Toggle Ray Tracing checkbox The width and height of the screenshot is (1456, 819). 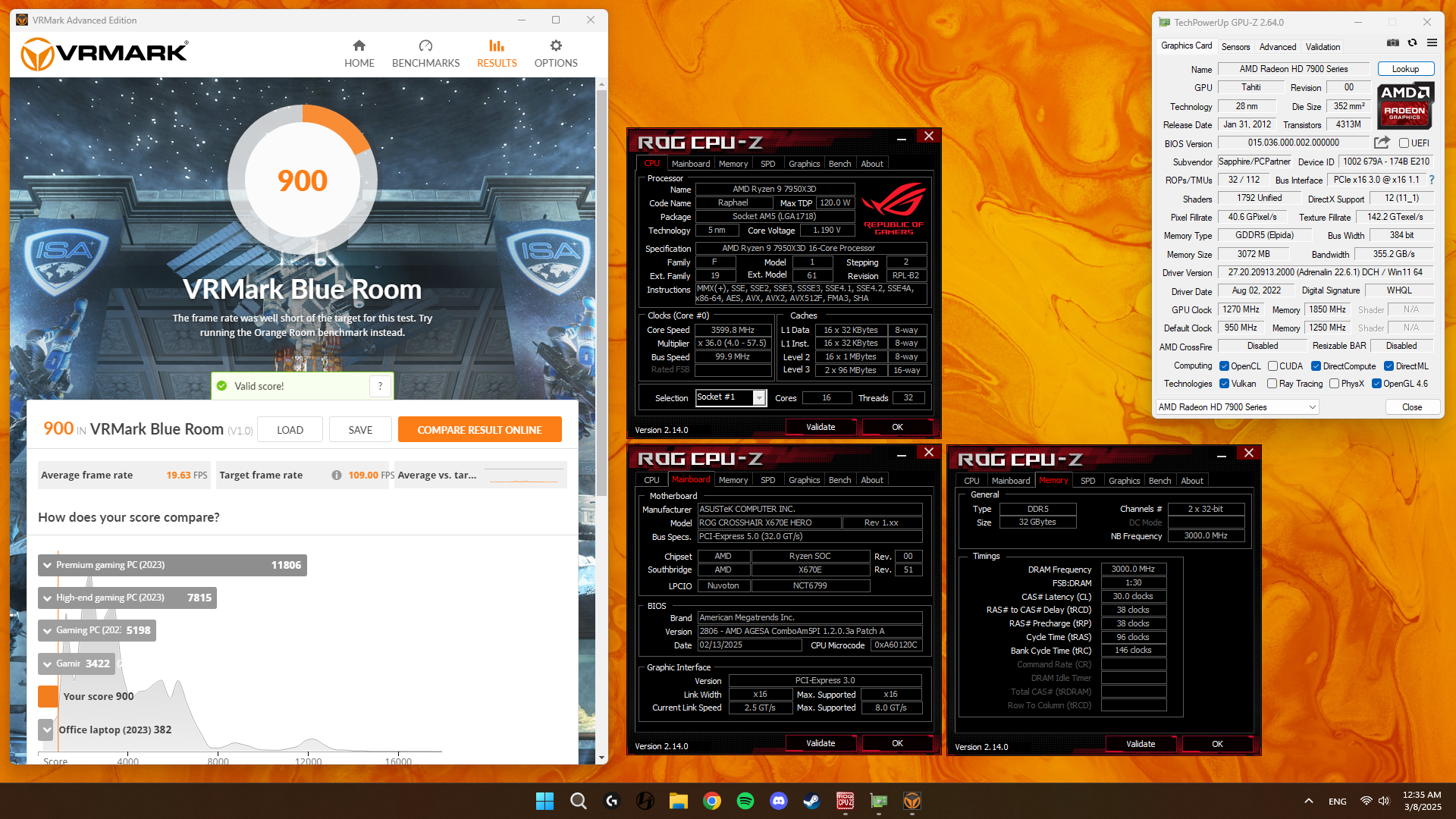[x=1272, y=384]
